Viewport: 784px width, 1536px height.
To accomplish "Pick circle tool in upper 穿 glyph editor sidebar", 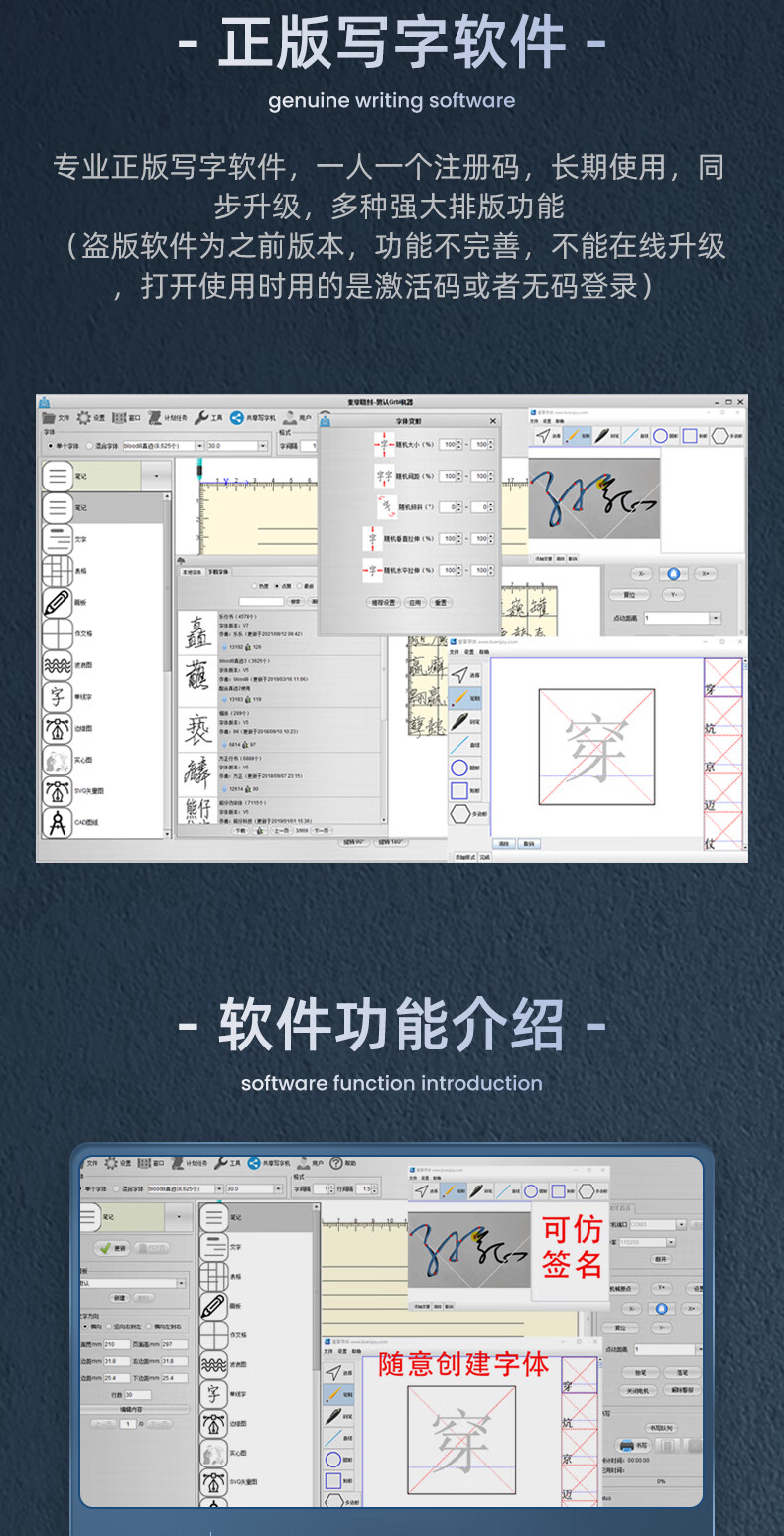I will tap(465, 768).
